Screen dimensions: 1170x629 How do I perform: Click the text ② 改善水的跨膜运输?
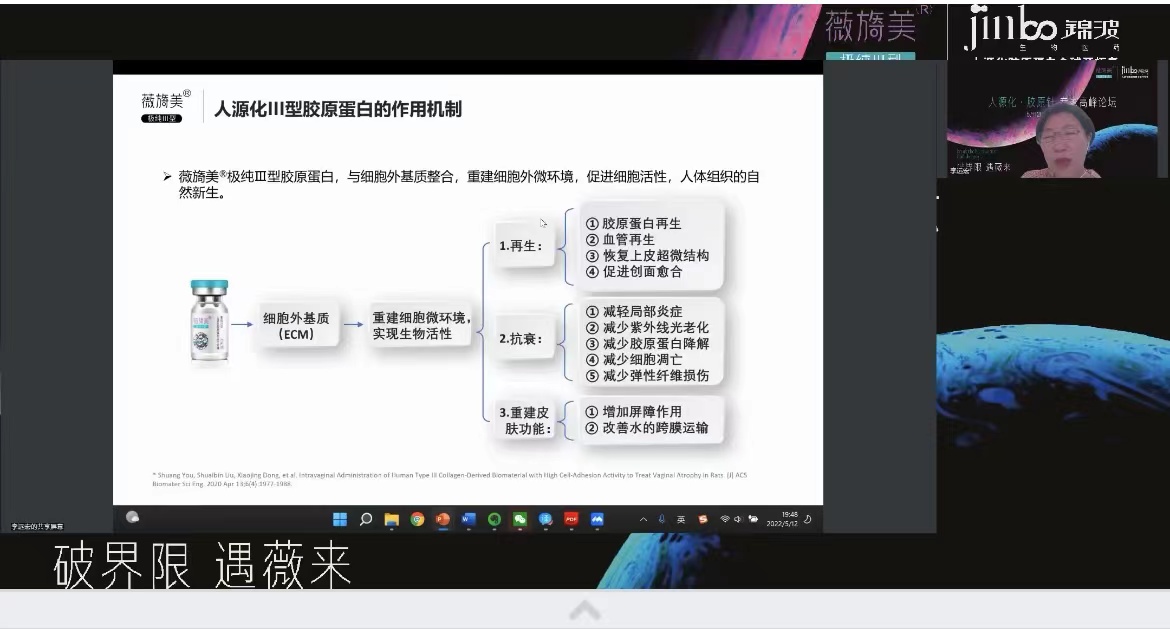tap(647, 428)
